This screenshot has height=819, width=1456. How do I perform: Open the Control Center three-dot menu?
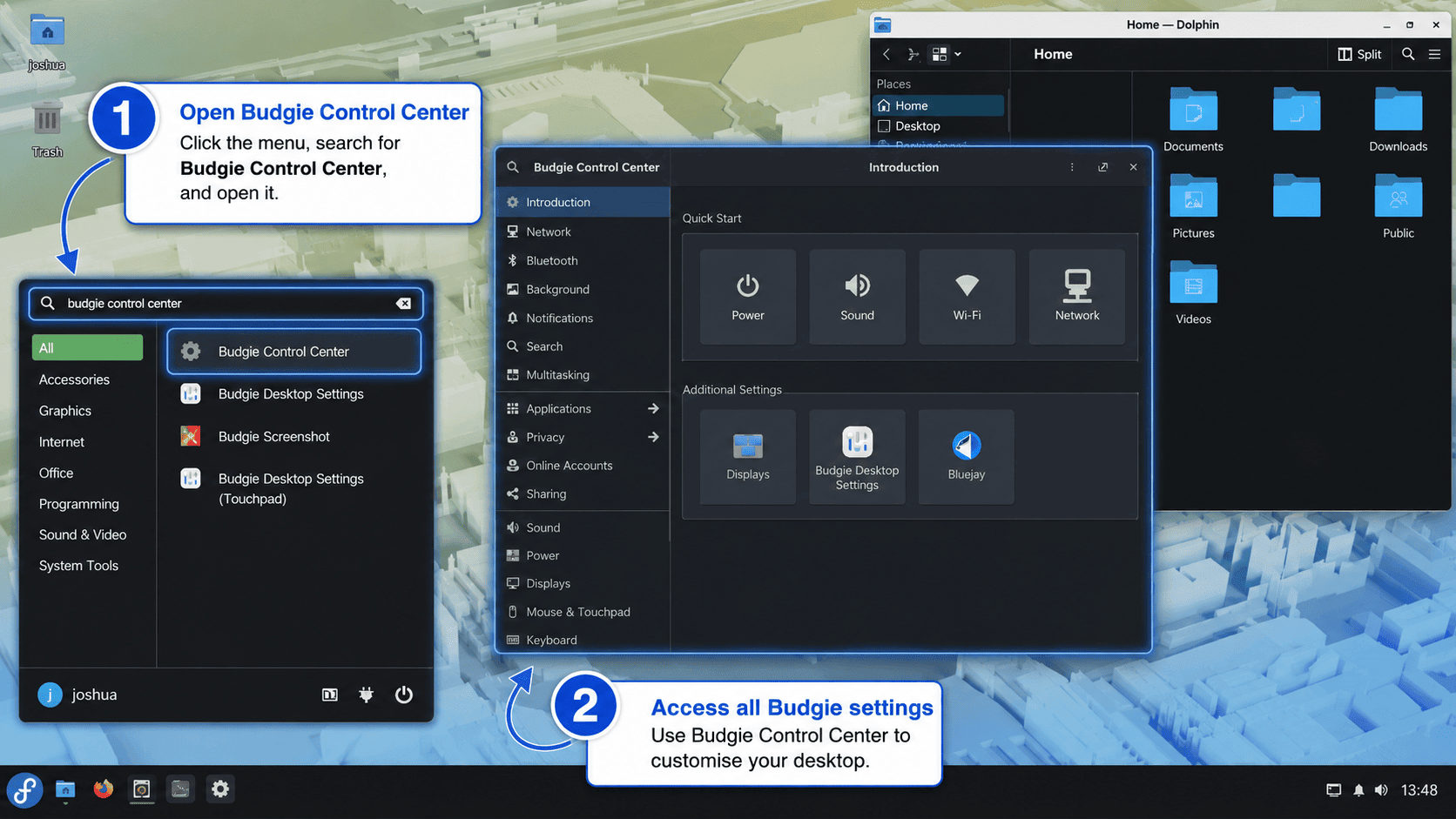(x=1072, y=167)
